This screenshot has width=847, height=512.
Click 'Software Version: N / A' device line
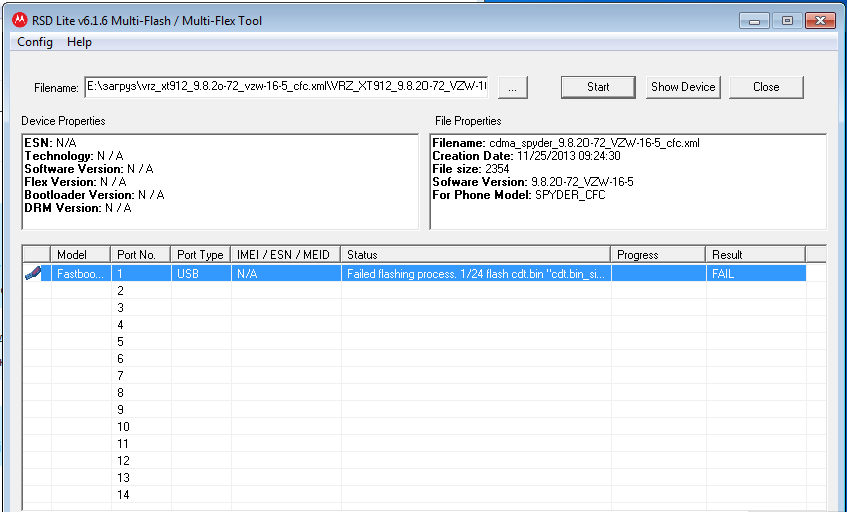tap(89, 169)
